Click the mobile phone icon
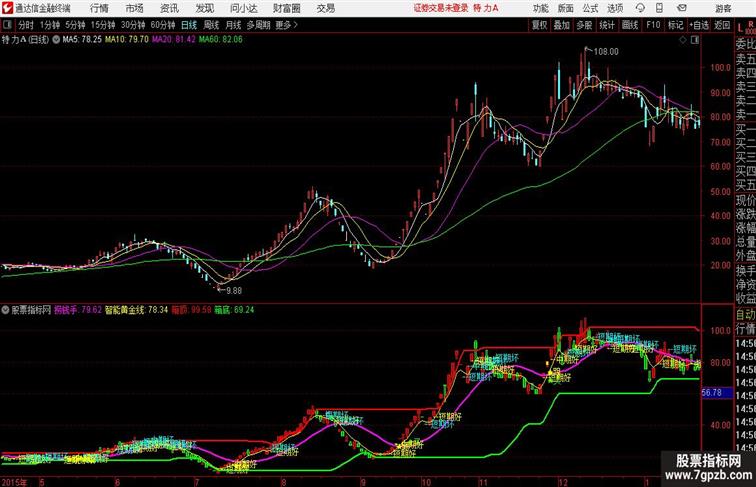Viewport: 756px width, 487px height. click(x=659, y=8)
